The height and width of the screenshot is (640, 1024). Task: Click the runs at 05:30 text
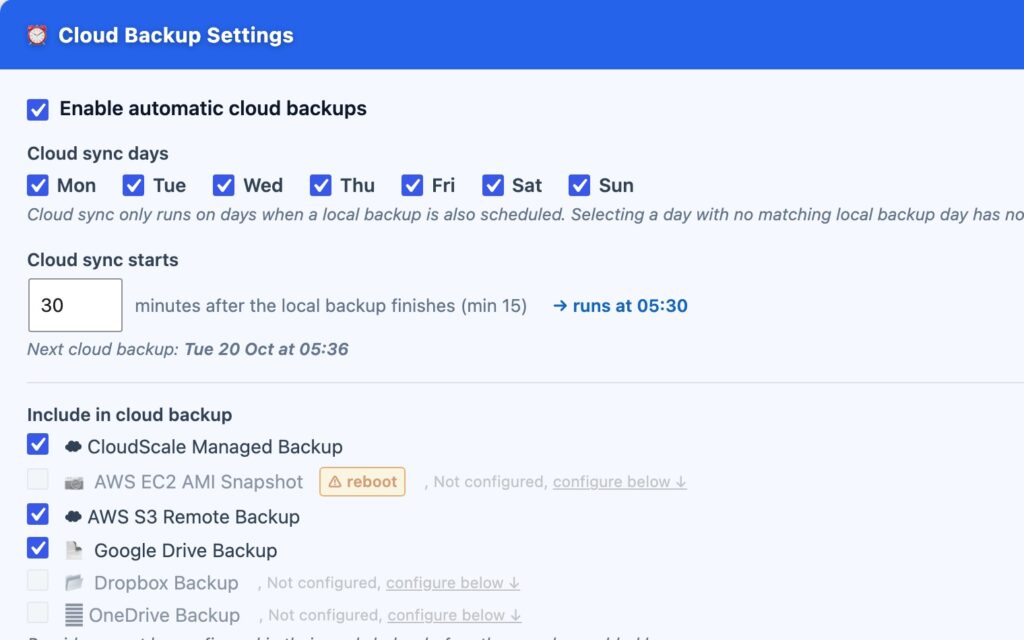click(620, 306)
